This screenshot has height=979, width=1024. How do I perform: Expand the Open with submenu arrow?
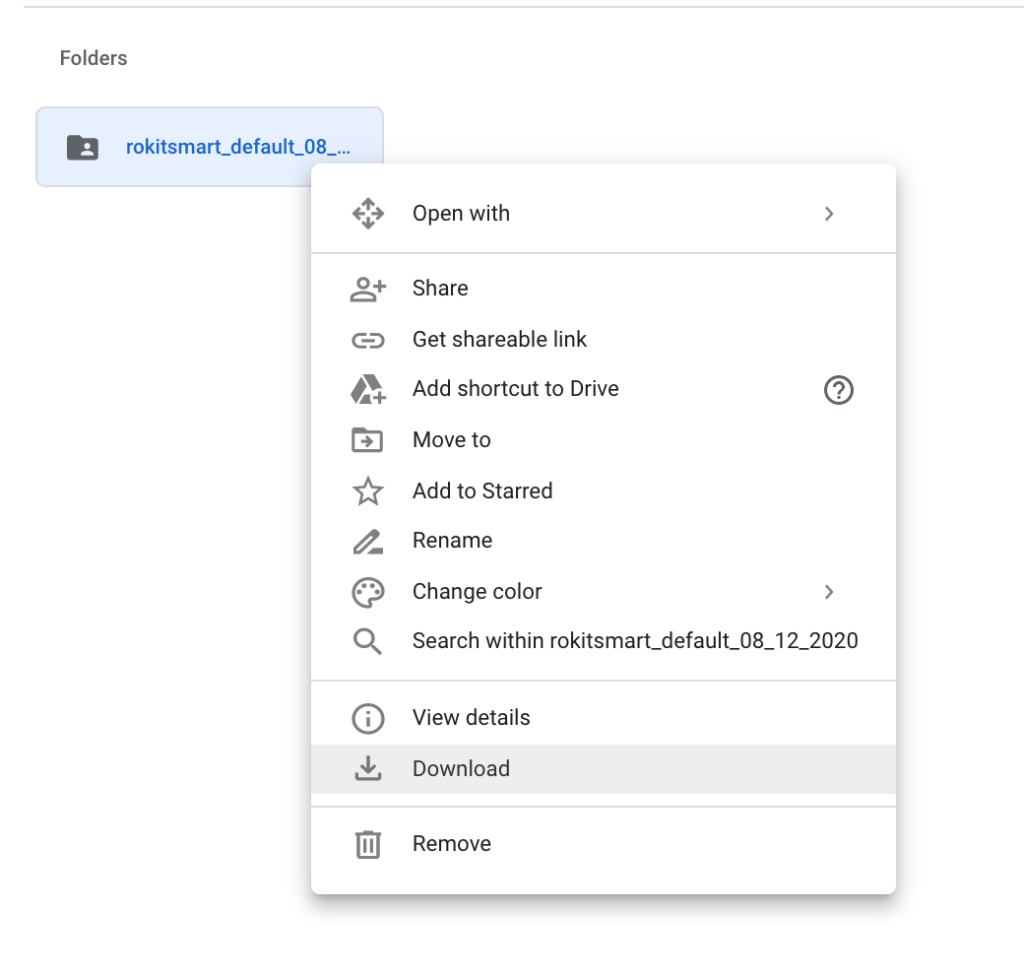(x=828, y=213)
